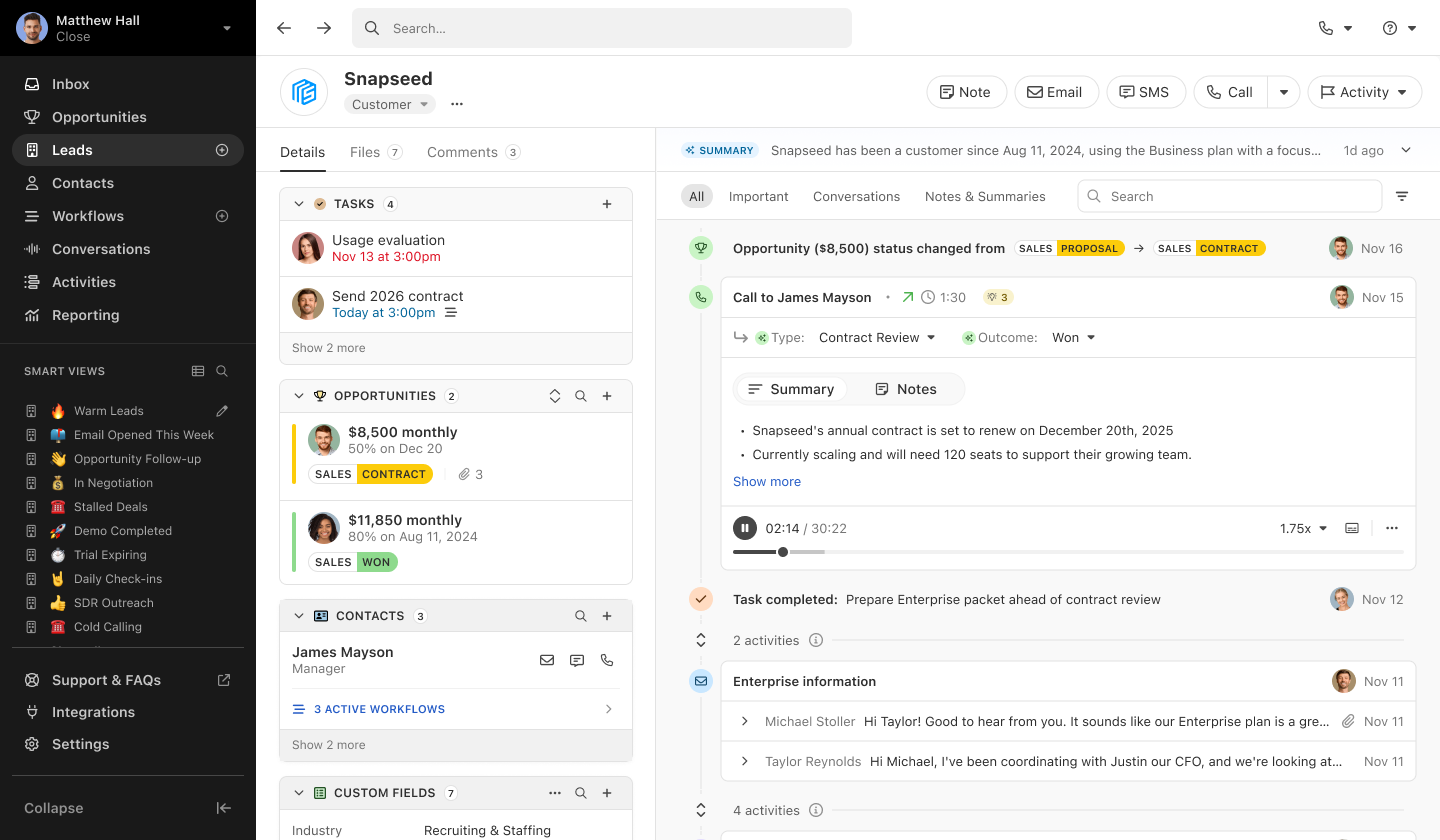The height and width of the screenshot is (840, 1440).
Task: Switch call view to Summary
Action: click(791, 389)
